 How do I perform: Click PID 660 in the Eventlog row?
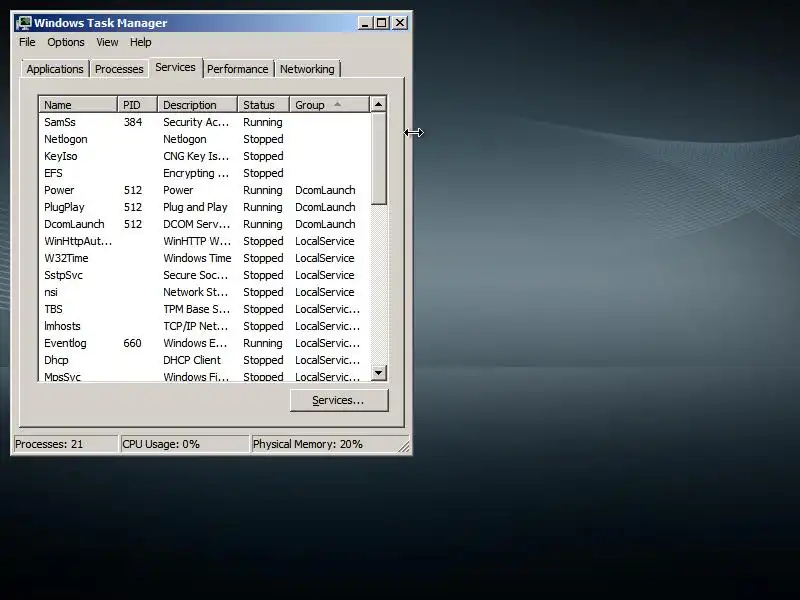coord(132,343)
